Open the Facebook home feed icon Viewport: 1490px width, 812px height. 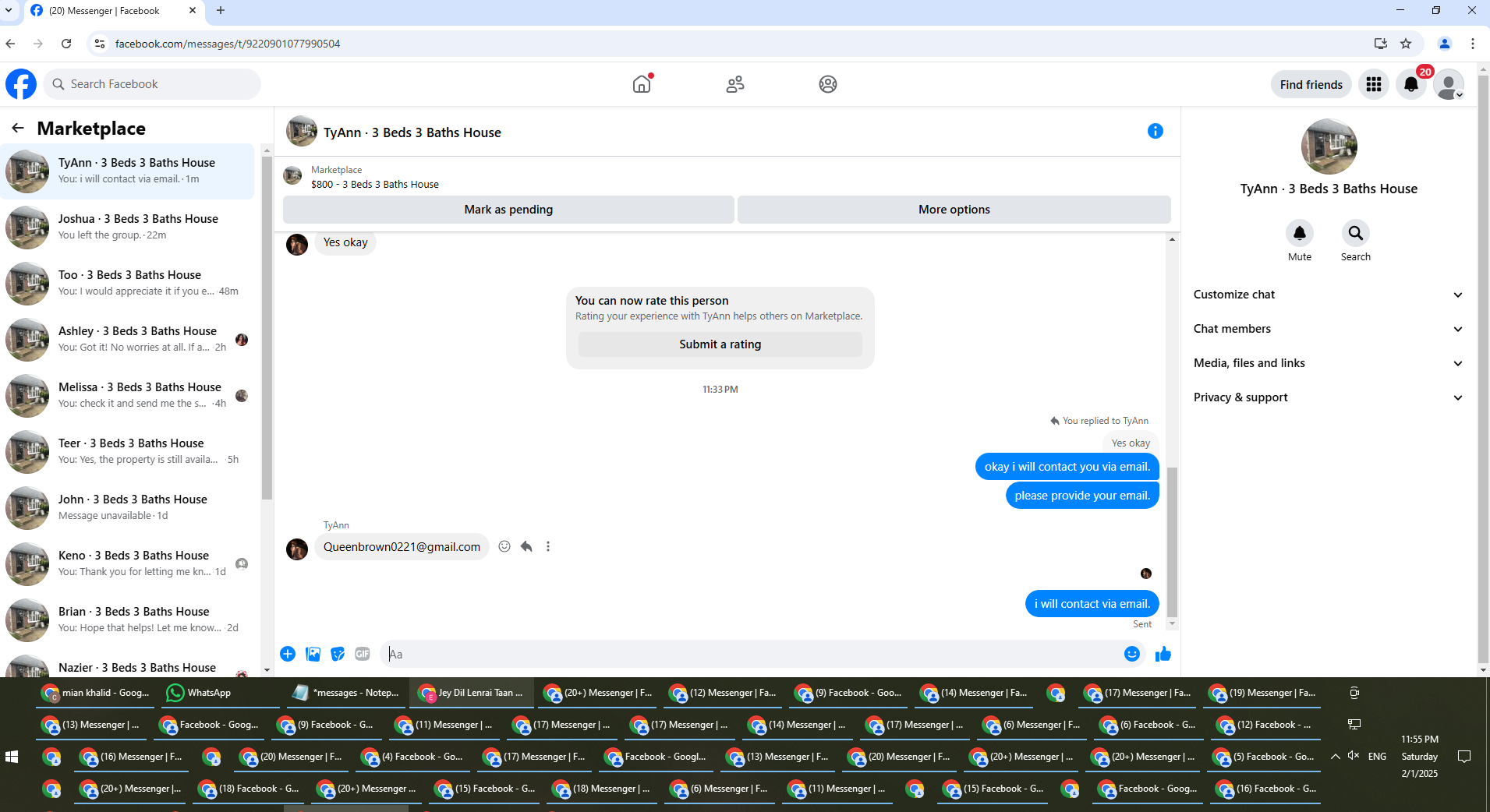[x=642, y=84]
